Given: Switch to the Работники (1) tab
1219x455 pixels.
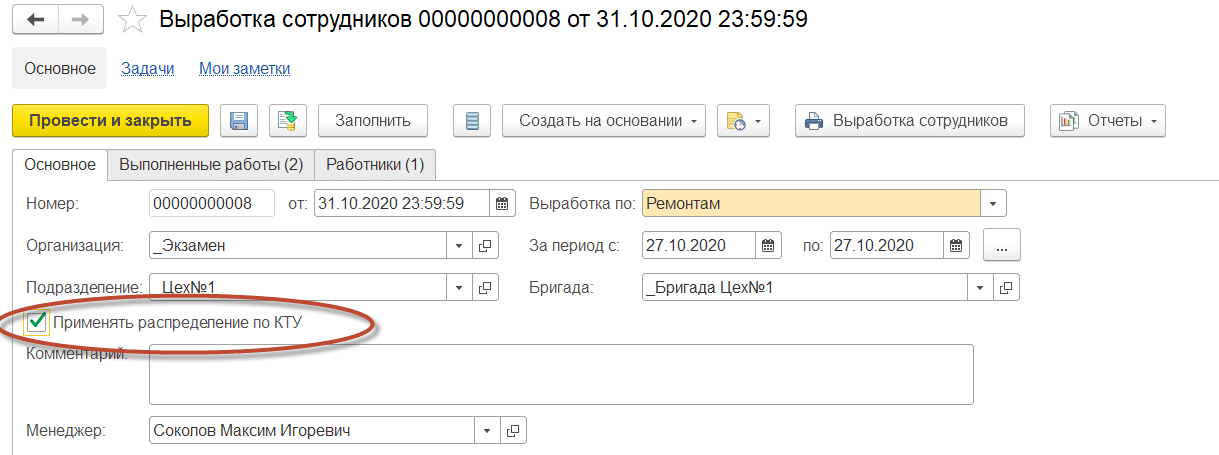Looking at the screenshot, I should 375,164.
